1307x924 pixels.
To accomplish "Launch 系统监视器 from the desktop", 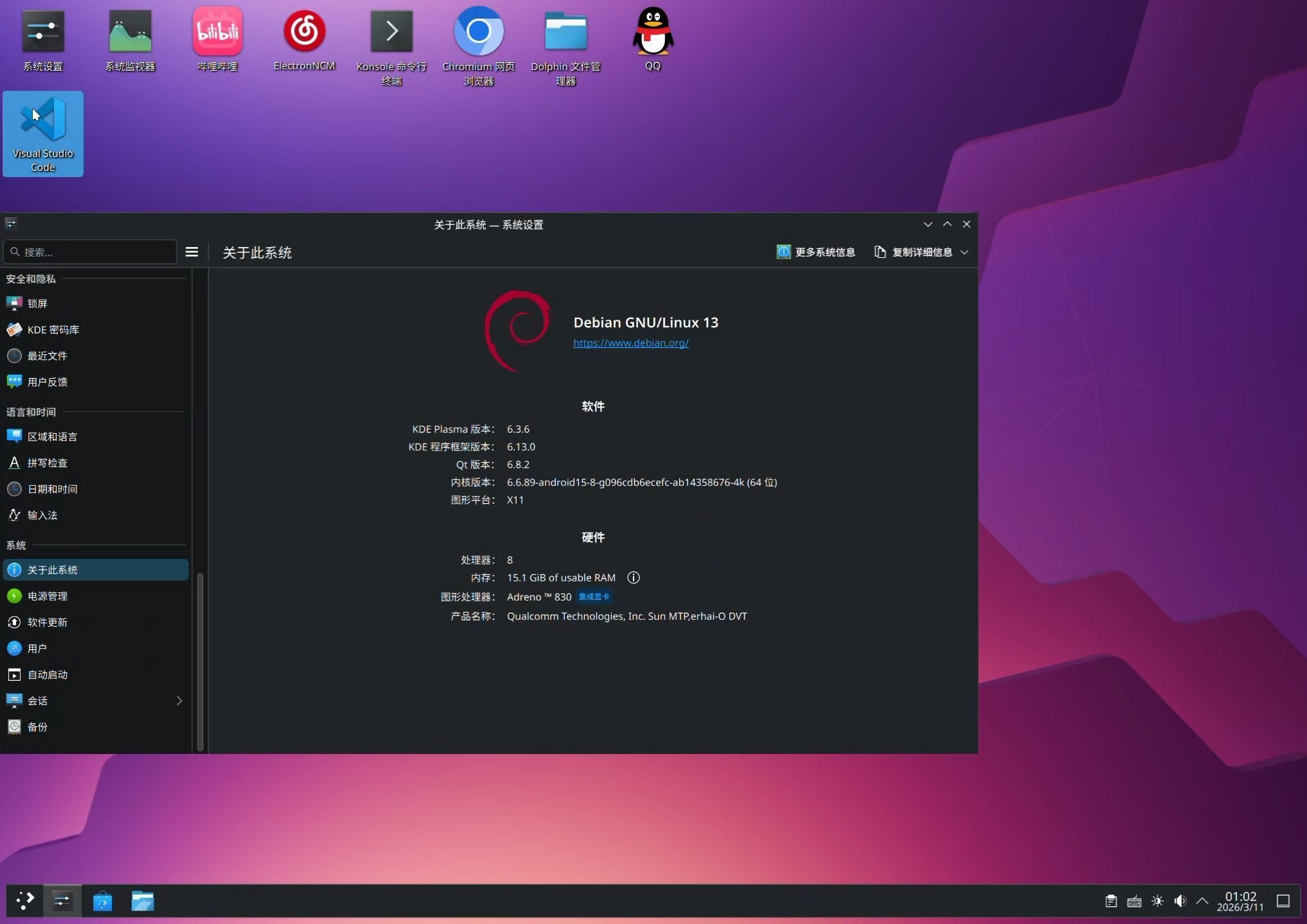I will (130, 40).
